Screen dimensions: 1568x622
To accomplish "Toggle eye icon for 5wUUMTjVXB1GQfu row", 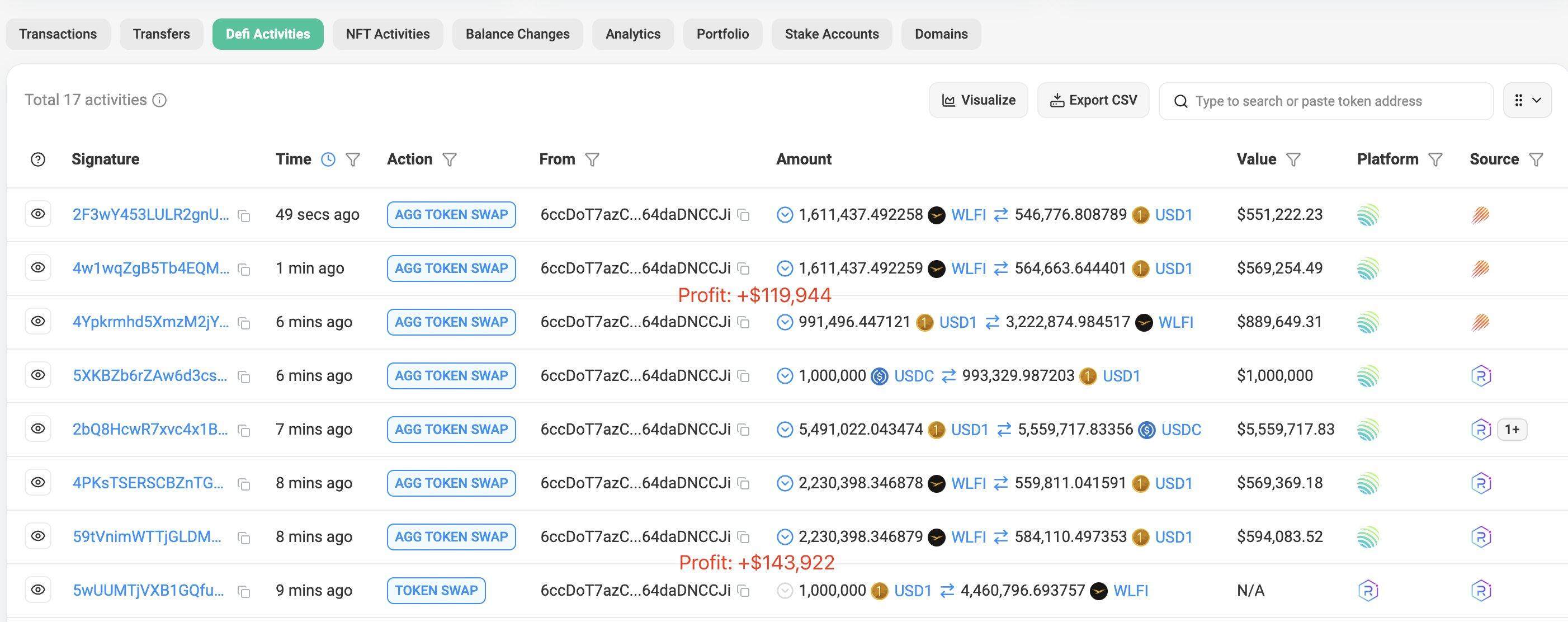I will pos(37,590).
